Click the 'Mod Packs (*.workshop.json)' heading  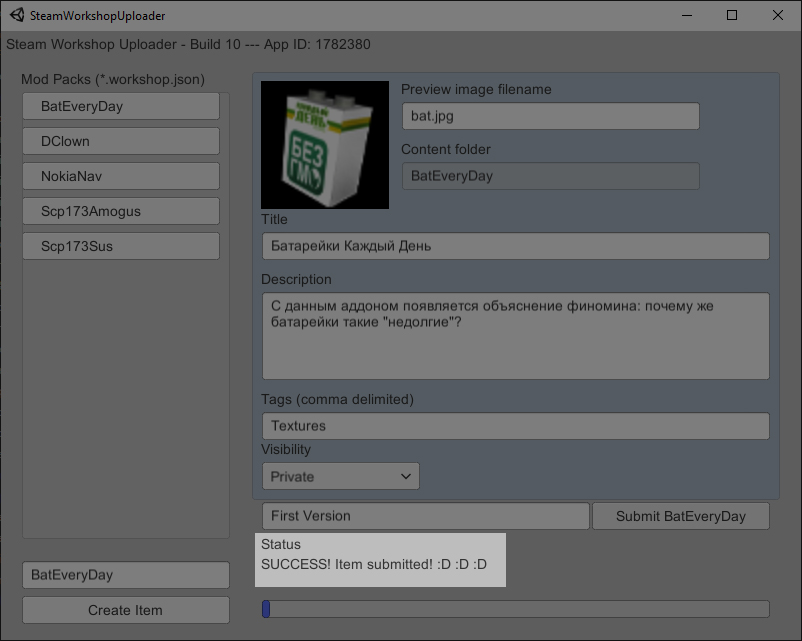pyautogui.click(x=113, y=79)
